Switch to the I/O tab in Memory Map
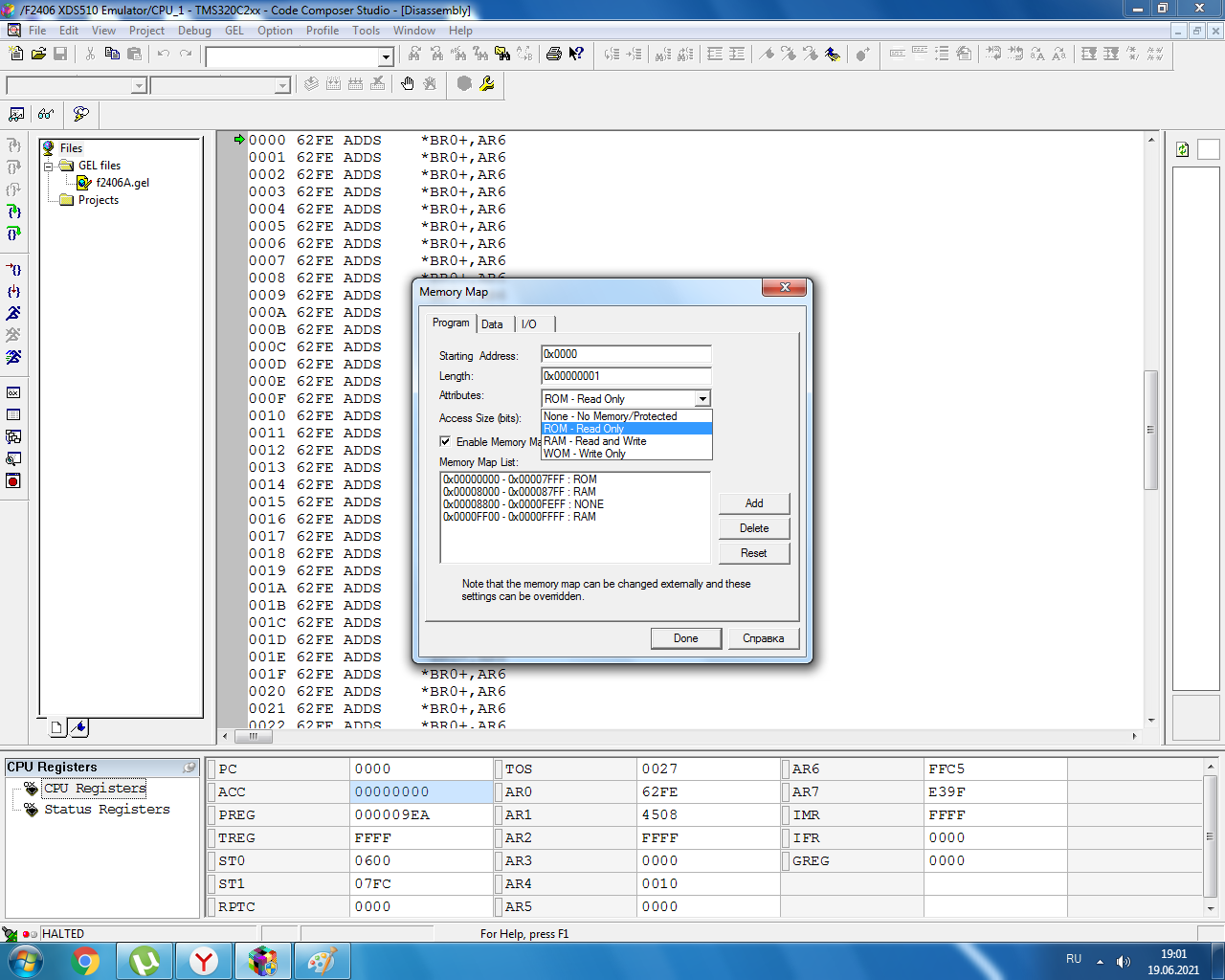The width and height of the screenshot is (1225, 980). 528,324
